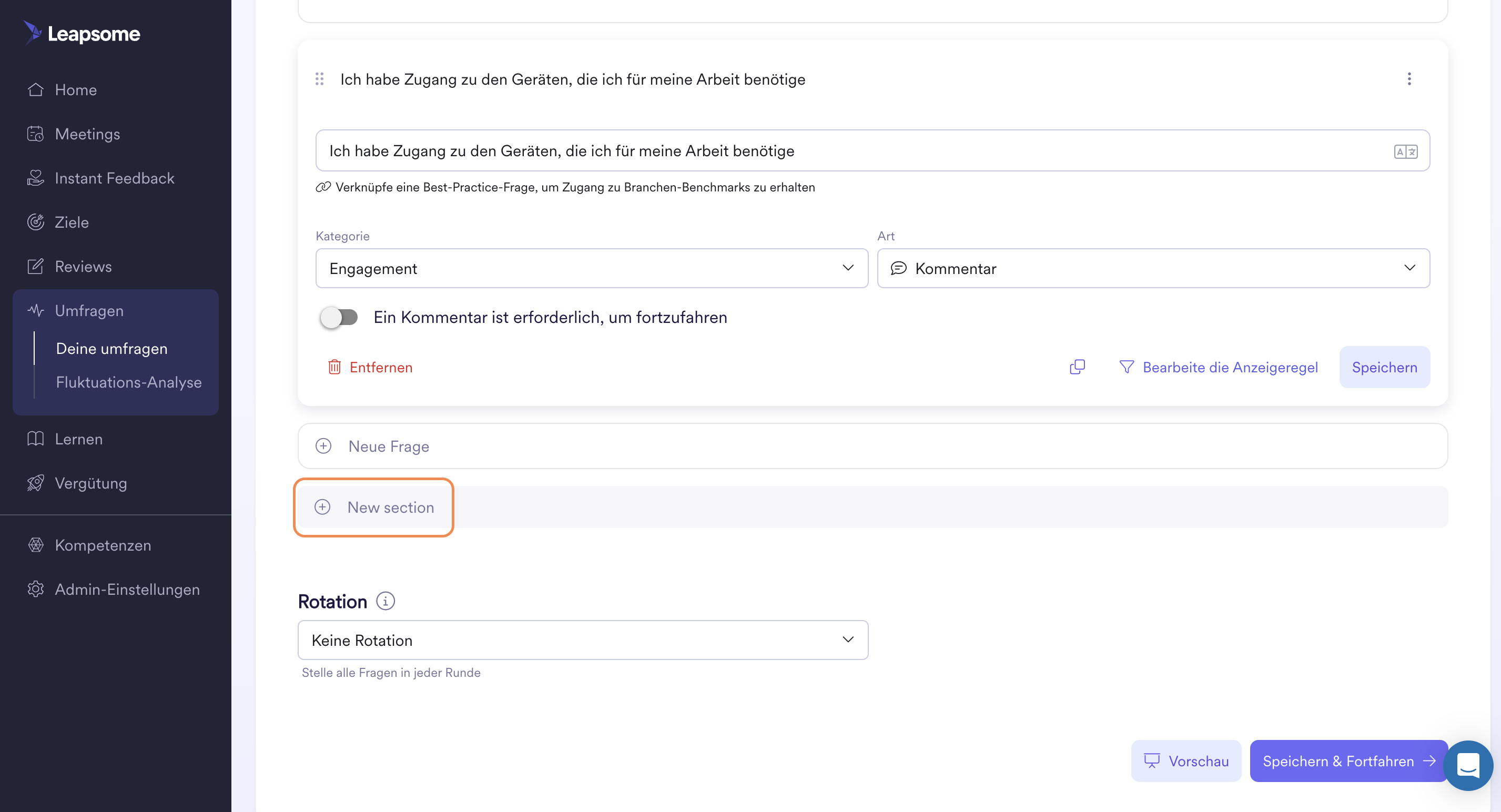Image resolution: width=1501 pixels, height=812 pixels.
Task: Click the Kompetenzen web icon
Action: (36, 545)
